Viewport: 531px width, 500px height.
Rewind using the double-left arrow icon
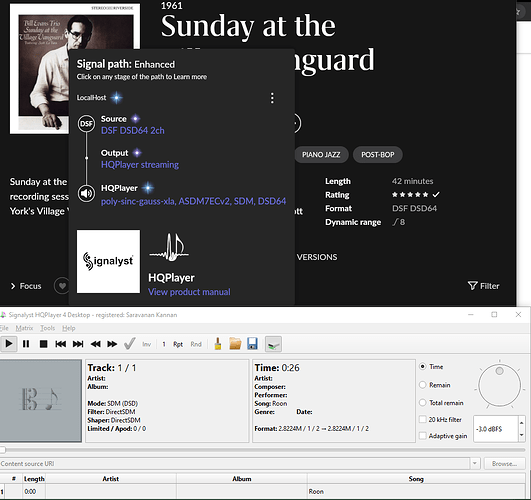pyautogui.click(x=95, y=344)
